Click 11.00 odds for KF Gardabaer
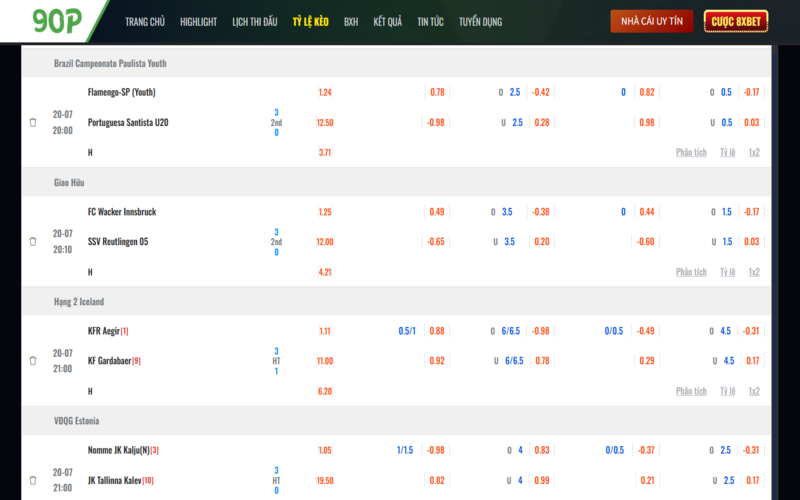The width and height of the screenshot is (800, 500). coord(325,361)
